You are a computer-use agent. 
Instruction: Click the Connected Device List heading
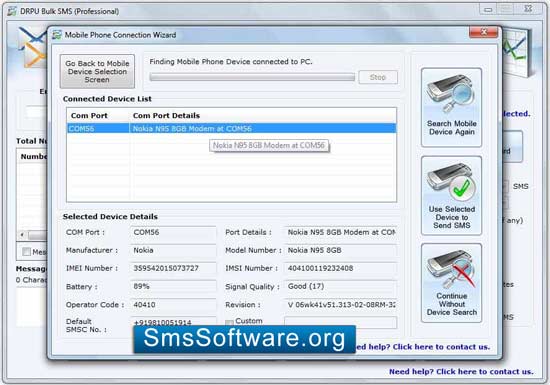107,99
